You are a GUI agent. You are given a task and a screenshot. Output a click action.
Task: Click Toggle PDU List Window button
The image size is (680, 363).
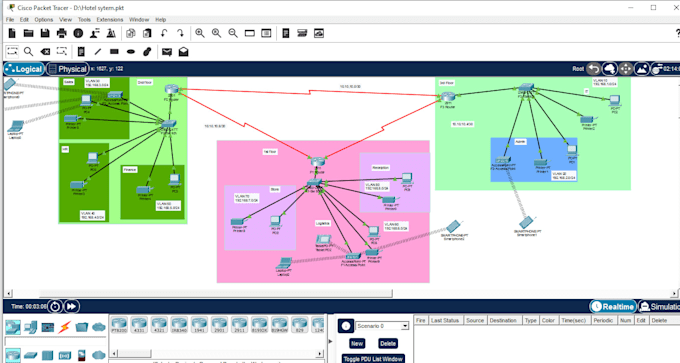[x=373, y=359]
